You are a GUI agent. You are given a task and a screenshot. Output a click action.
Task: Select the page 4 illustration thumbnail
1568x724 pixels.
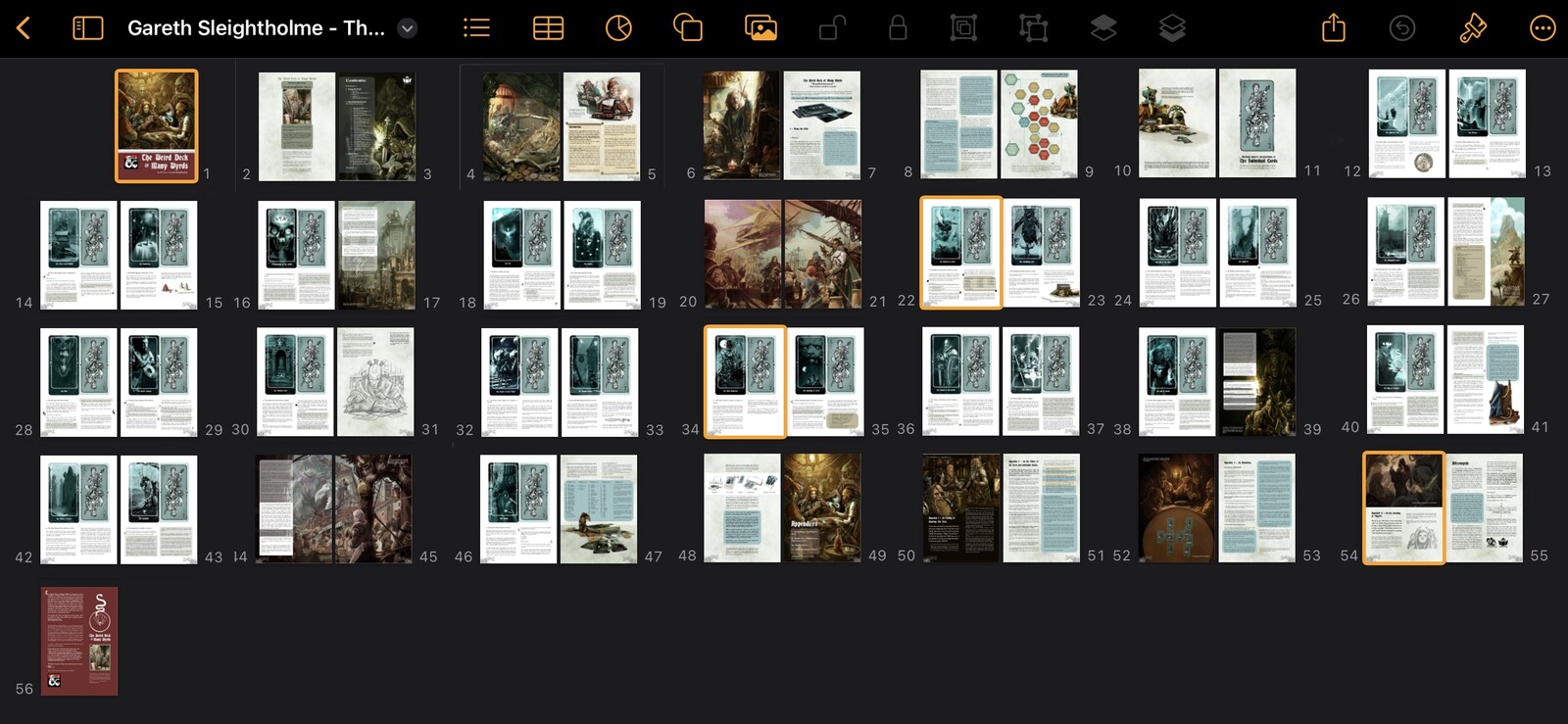click(x=521, y=126)
